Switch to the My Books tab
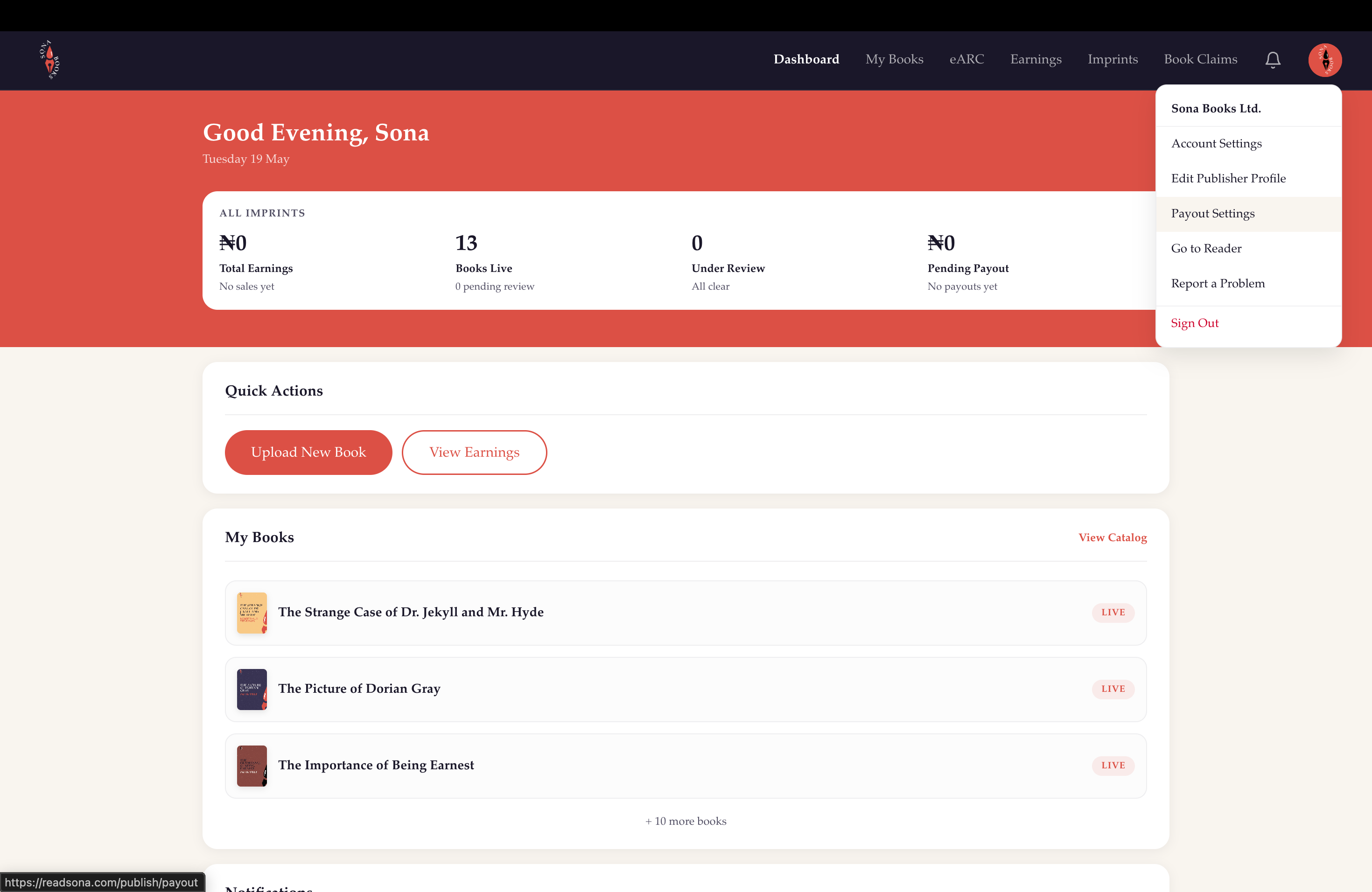 894,59
